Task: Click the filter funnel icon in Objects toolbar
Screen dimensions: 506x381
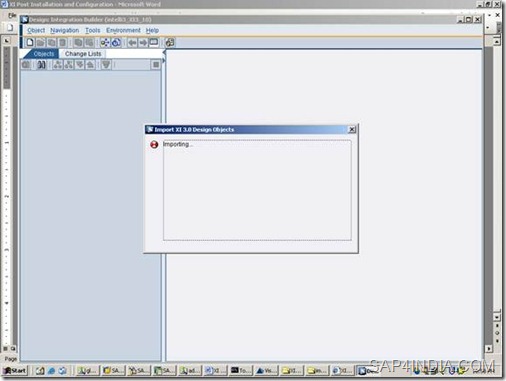Action: (x=106, y=64)
